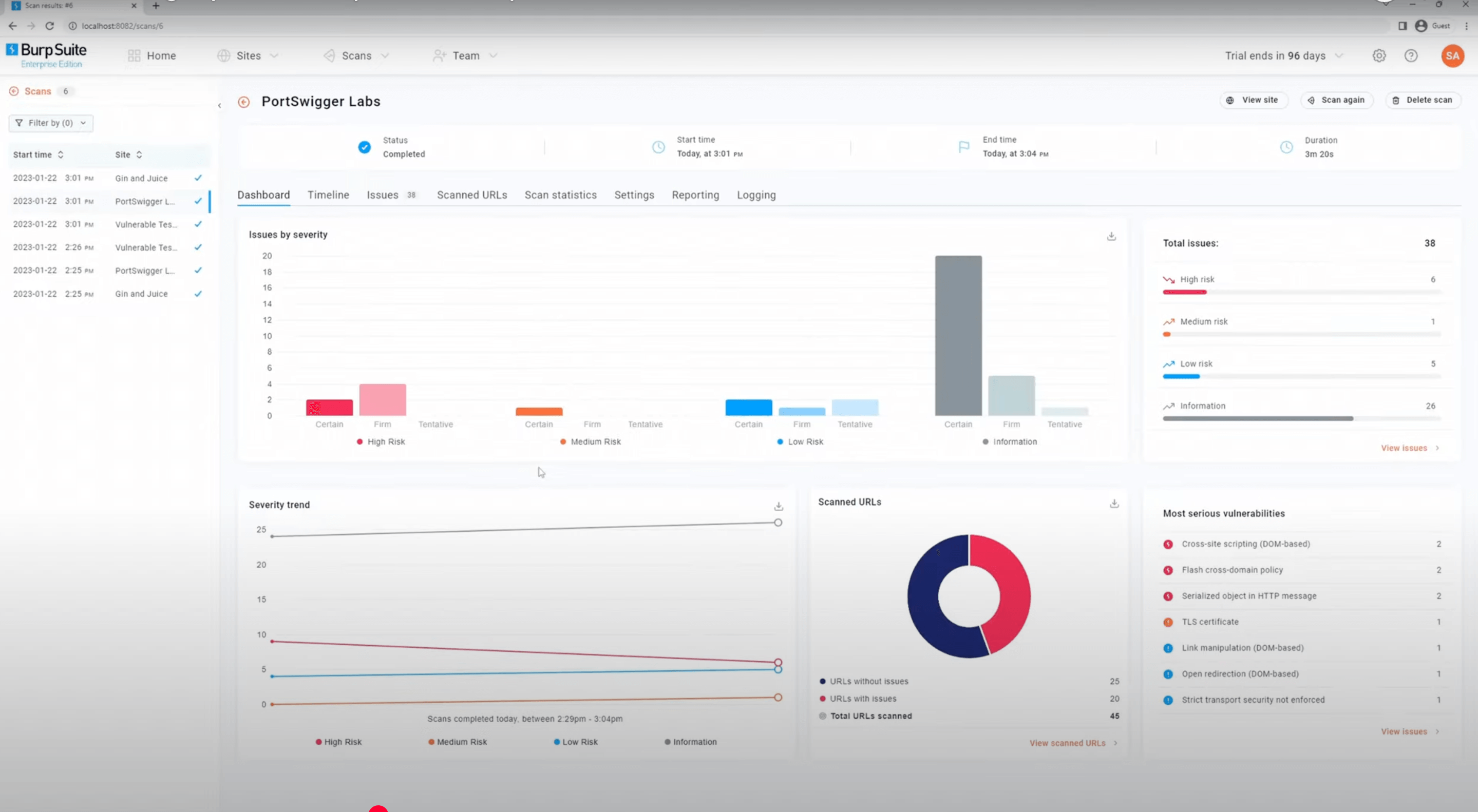Viewport: 1478px width, 812px height.
Task: Expand the Trial ends in 96 days dropdown
Action: tap(1284, 55)
